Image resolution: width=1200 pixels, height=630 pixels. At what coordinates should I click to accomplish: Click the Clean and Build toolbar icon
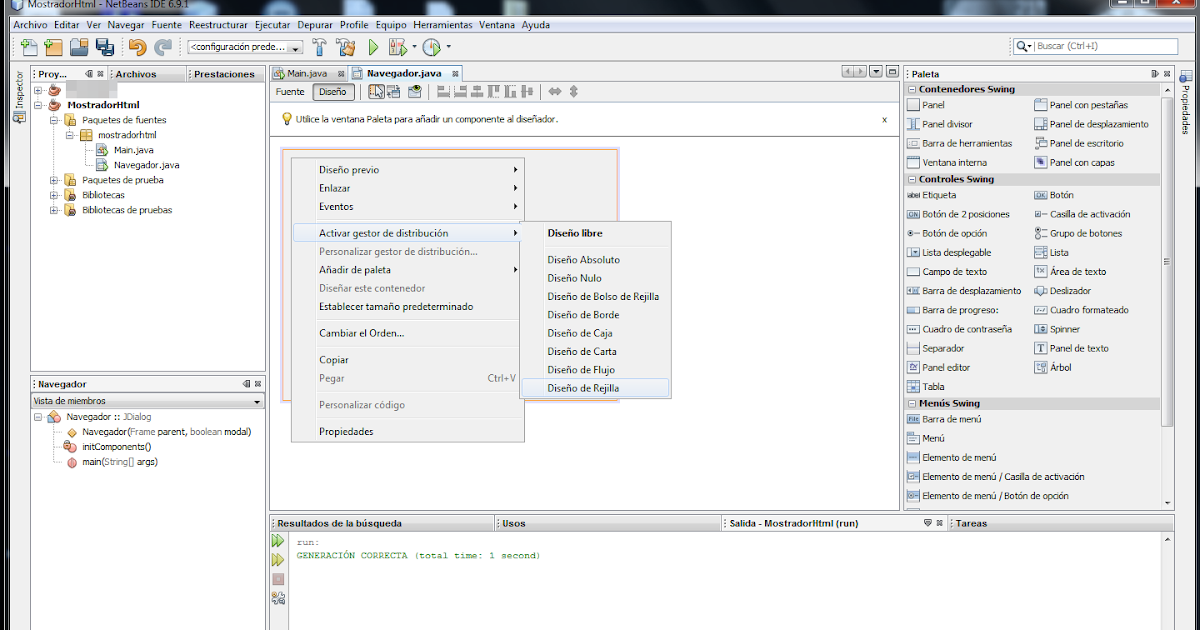coord(345,46)
